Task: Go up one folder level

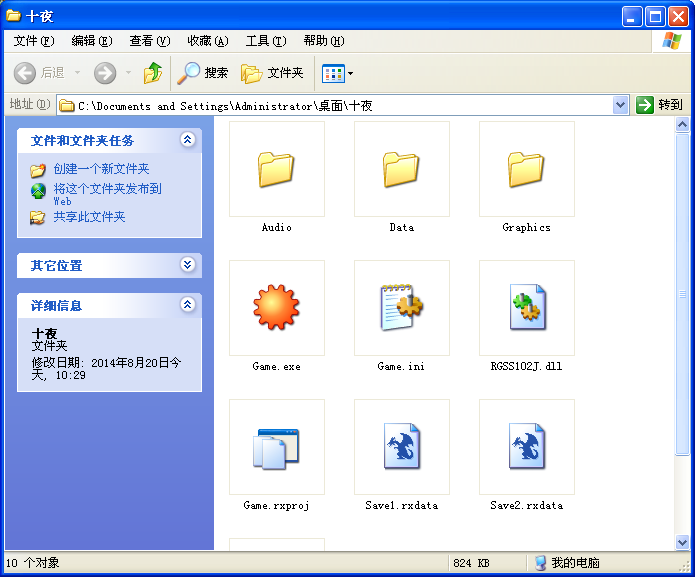Action: pos(153,73)
